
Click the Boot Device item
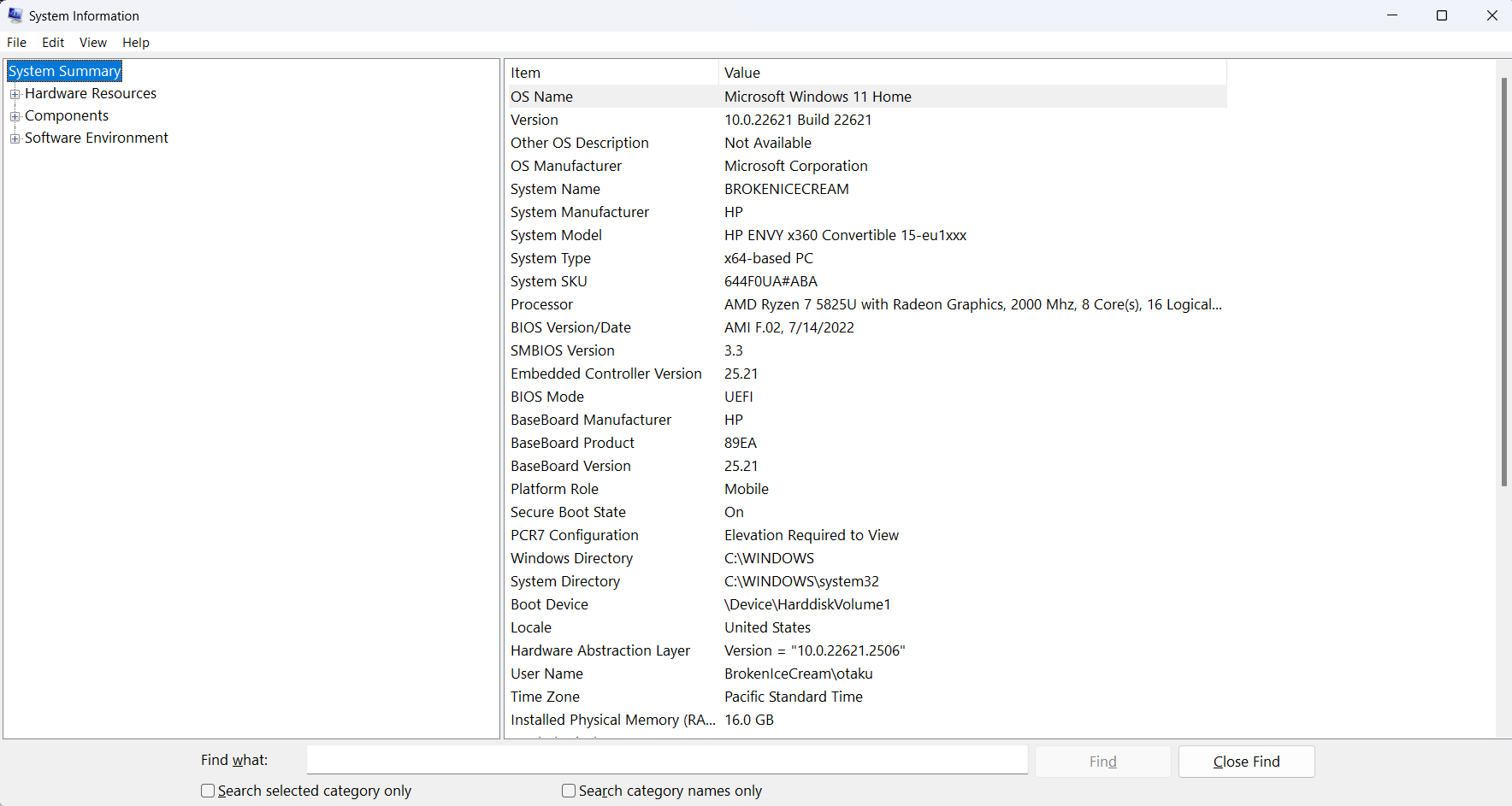click(x=549, y=604)
